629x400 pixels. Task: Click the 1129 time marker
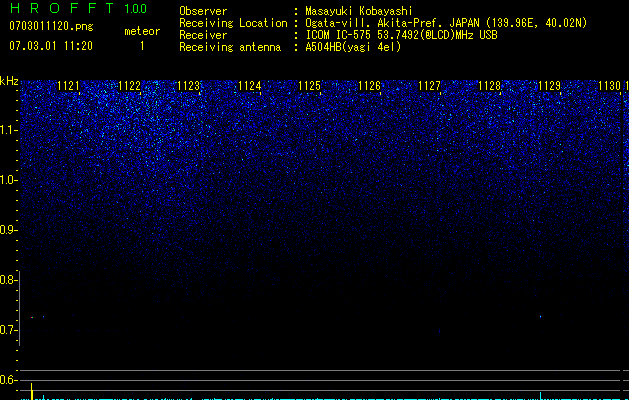[x=549, y=86]
